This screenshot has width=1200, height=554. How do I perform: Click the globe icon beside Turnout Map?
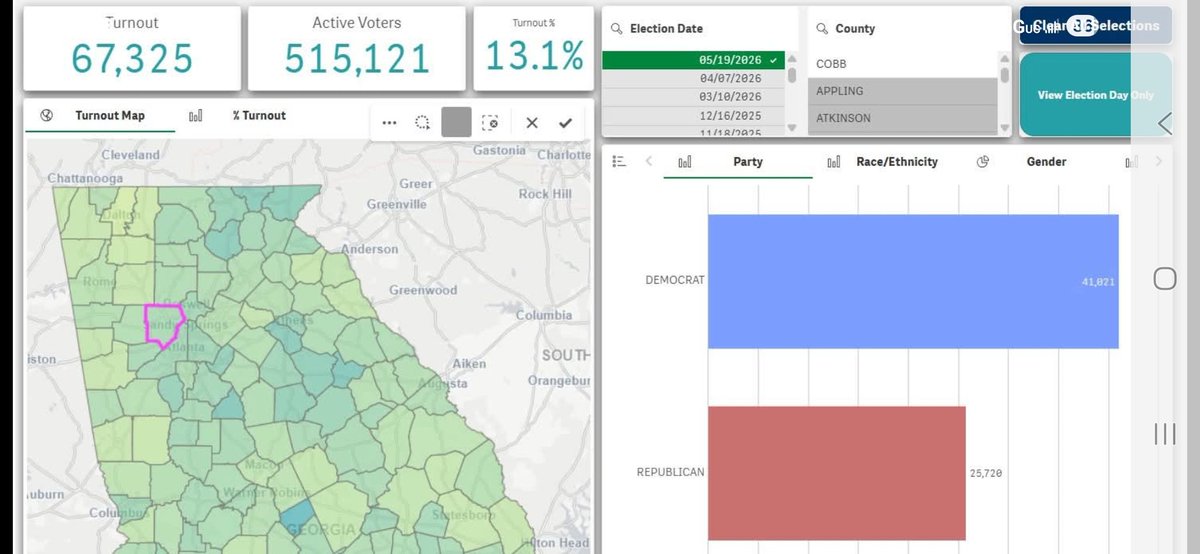(x=46, y=116)
